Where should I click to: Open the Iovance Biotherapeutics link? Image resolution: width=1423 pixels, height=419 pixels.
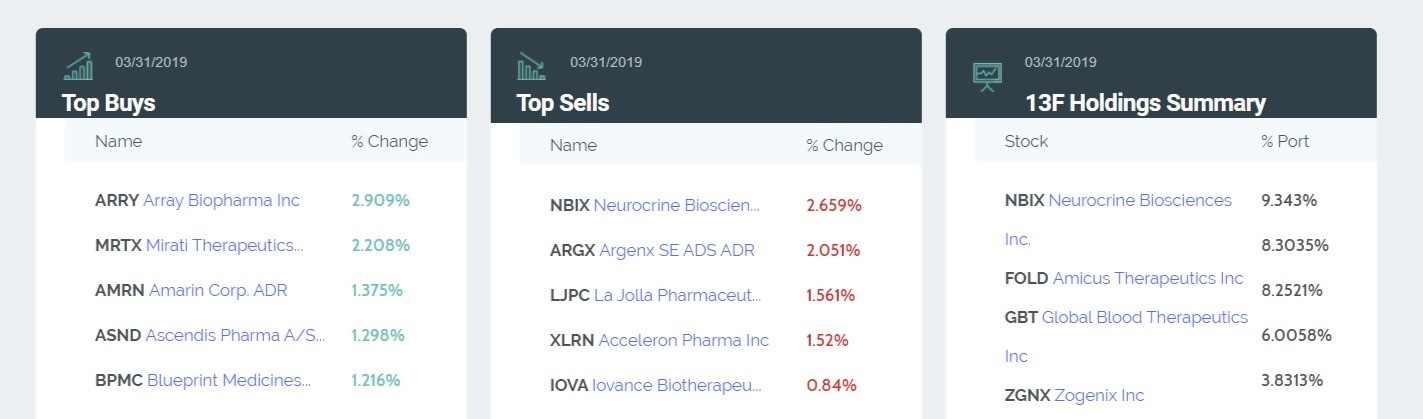pos(676,385)
